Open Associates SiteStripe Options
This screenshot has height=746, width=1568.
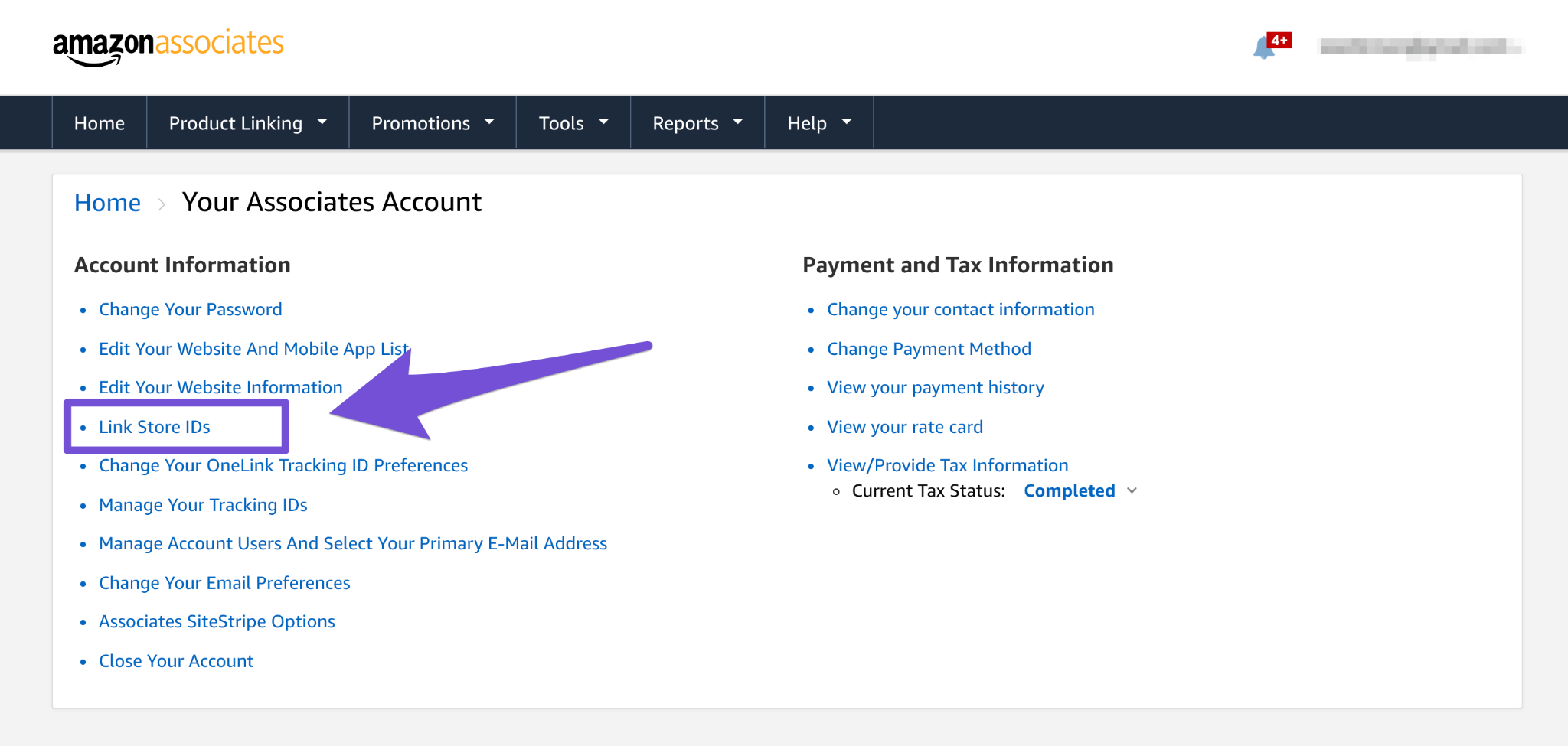point(217,621)
